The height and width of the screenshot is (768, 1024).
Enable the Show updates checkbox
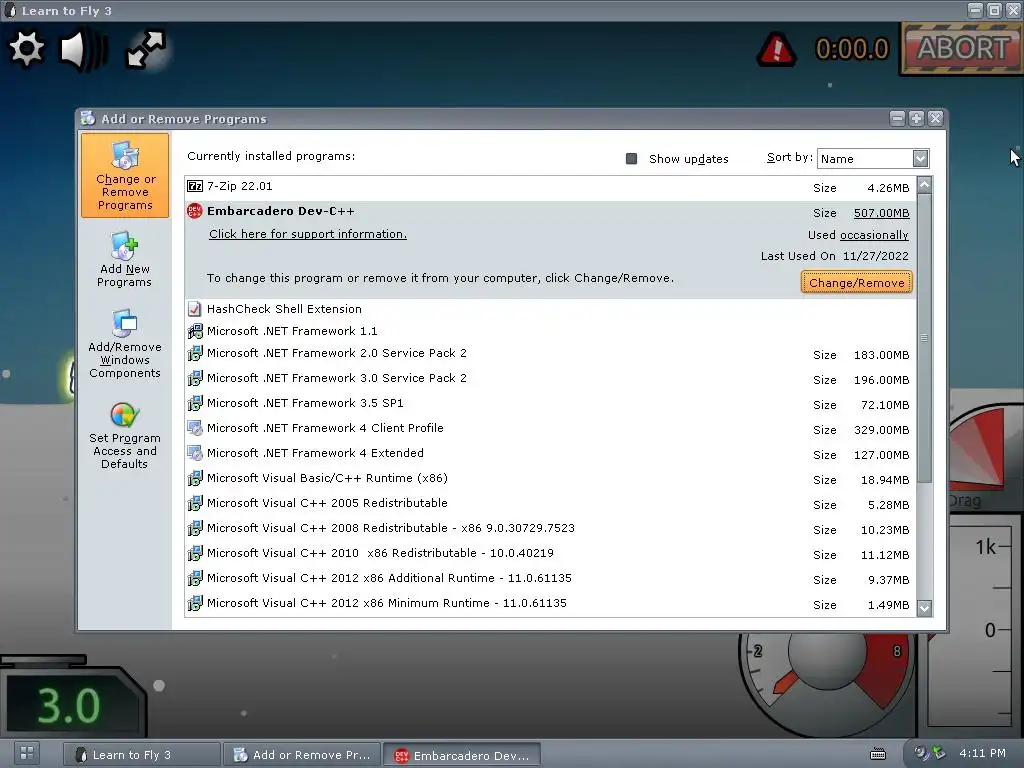click(631, 159)
